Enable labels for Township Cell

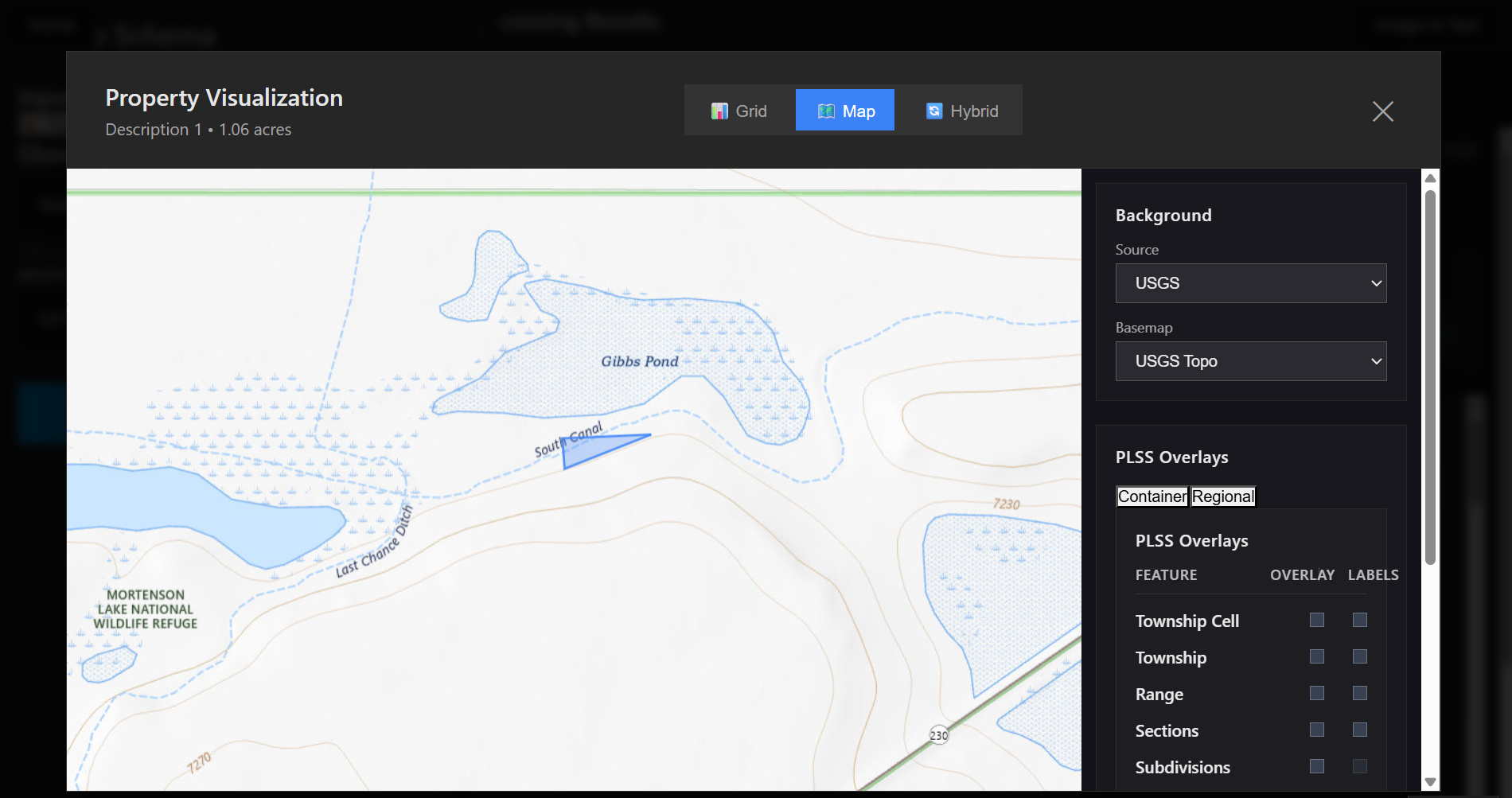pos(1360,620)
